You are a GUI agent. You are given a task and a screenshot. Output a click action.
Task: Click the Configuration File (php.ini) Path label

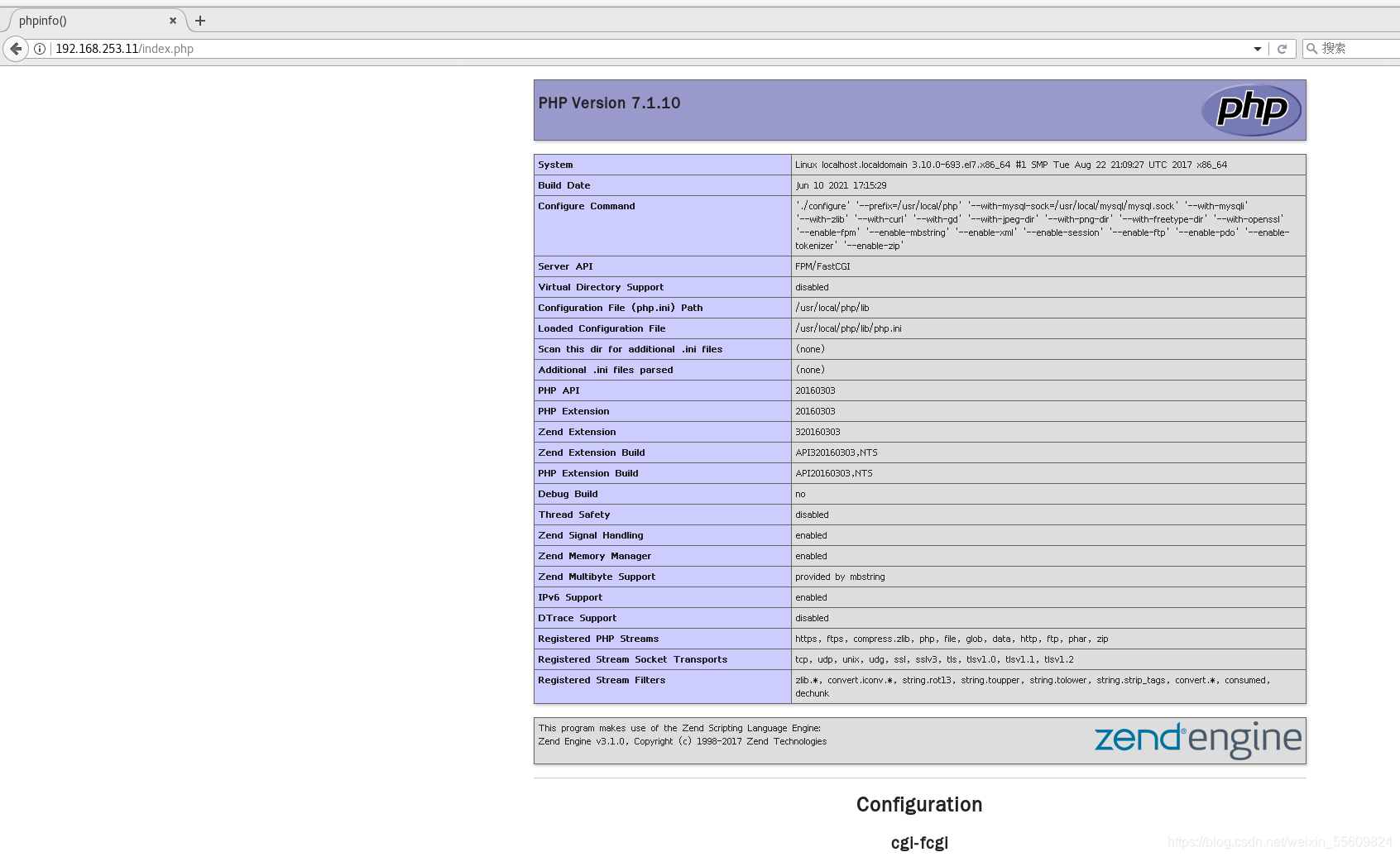621,308
